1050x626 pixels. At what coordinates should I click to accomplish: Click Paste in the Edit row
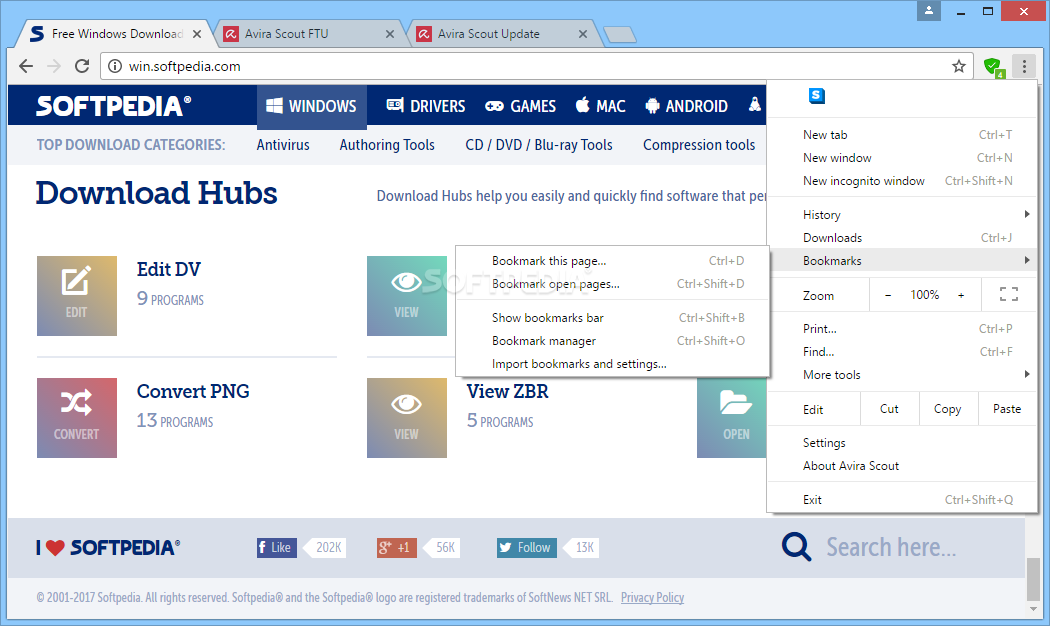(x=1006, y=409)
